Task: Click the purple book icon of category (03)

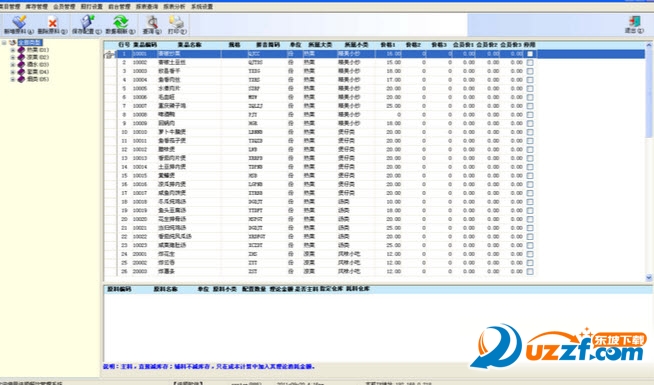Action: [x=21, y=65]
